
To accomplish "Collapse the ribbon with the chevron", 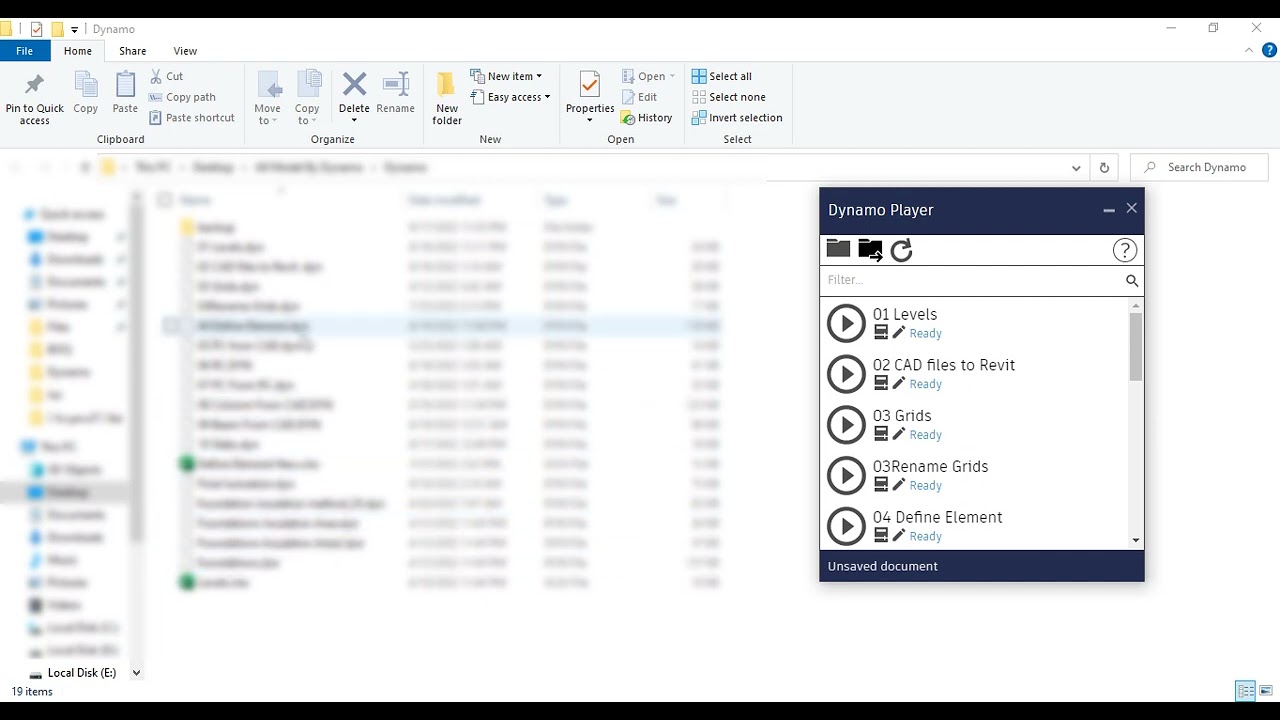I will [x=1249, y=51].
